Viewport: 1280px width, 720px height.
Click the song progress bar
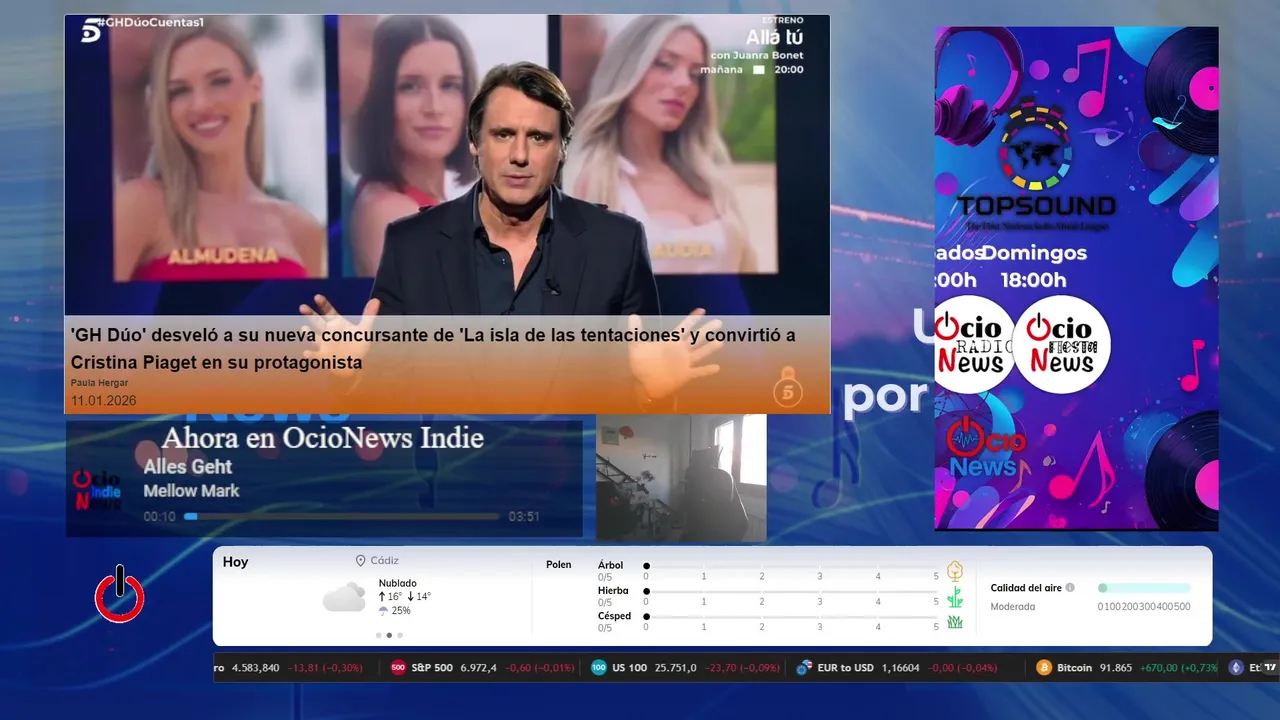(341, 517)
